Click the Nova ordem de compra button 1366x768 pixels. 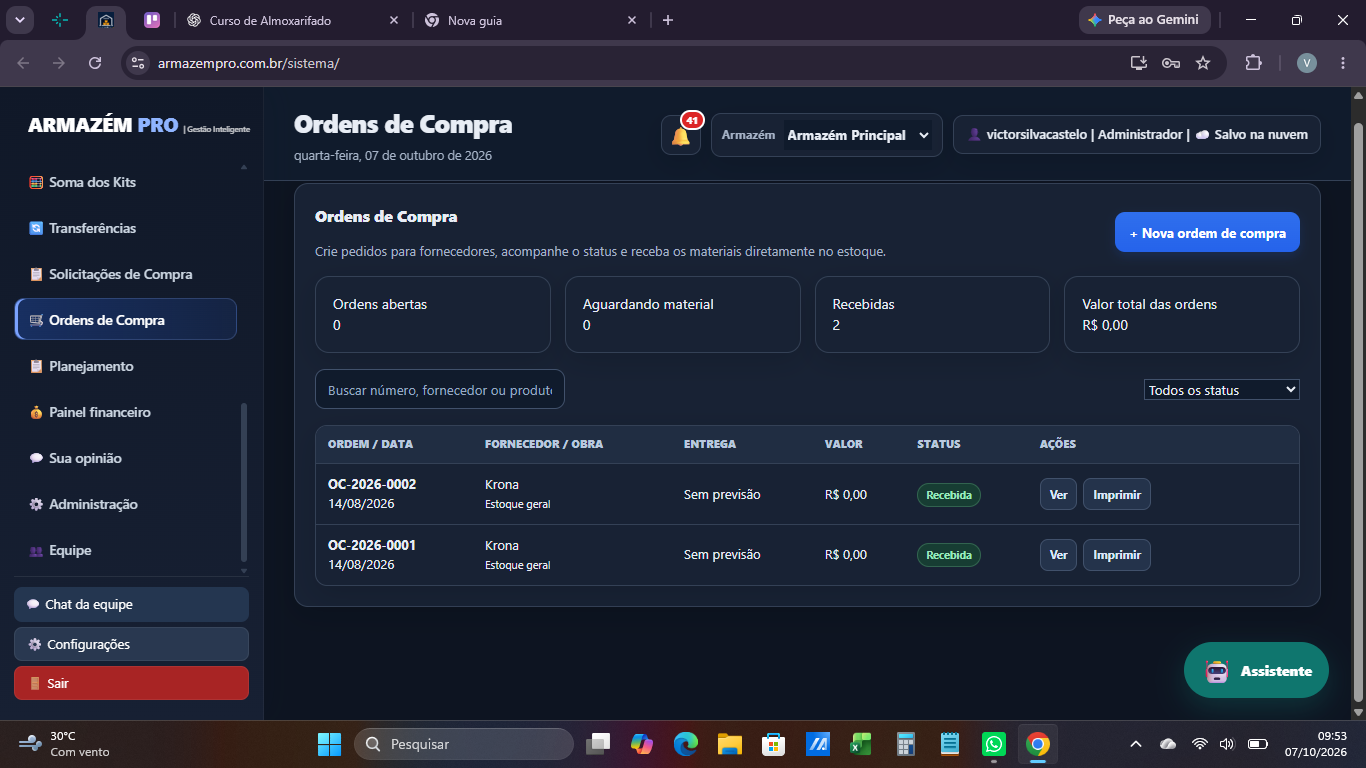tap(1207, 232)
